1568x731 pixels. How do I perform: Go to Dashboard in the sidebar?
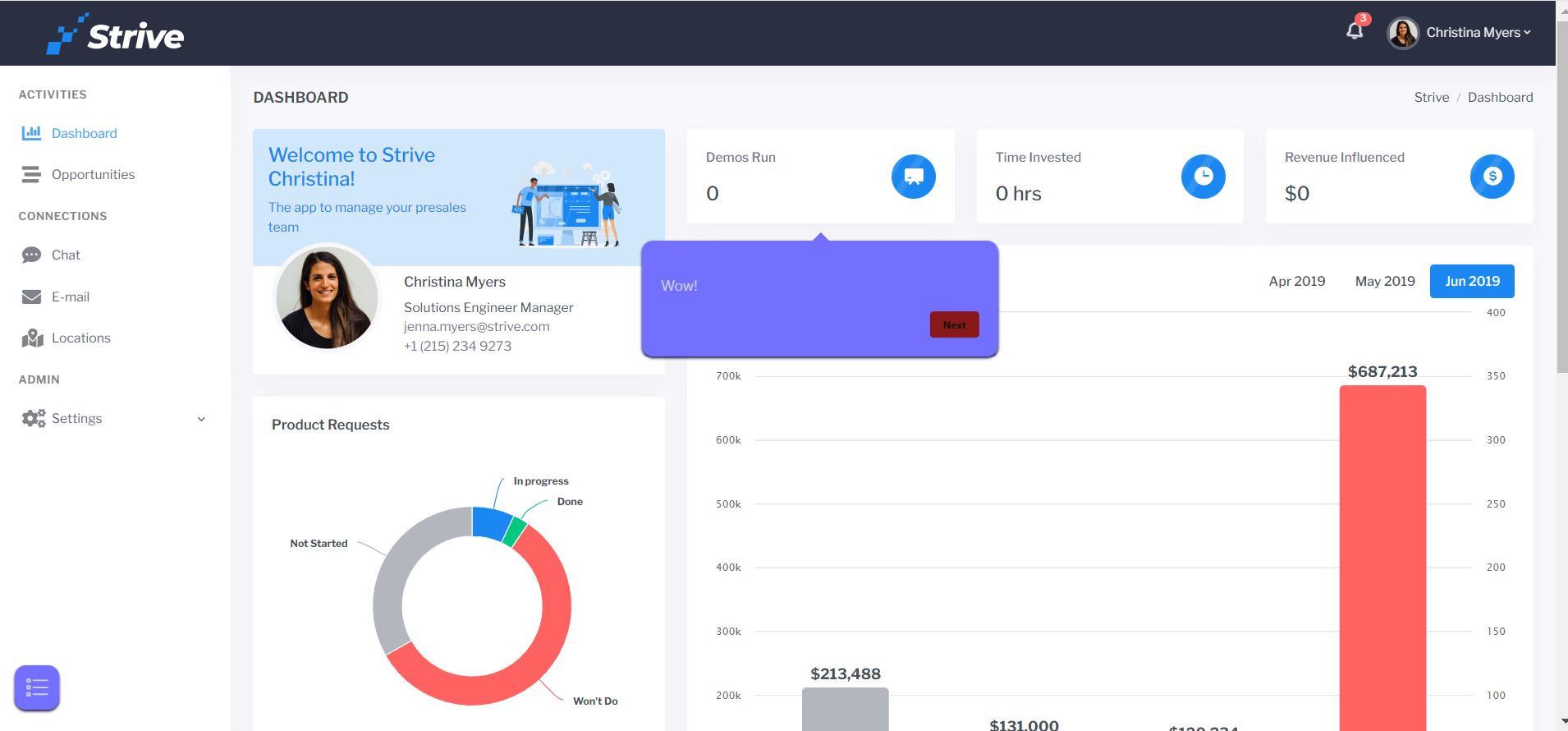[84, 133]
